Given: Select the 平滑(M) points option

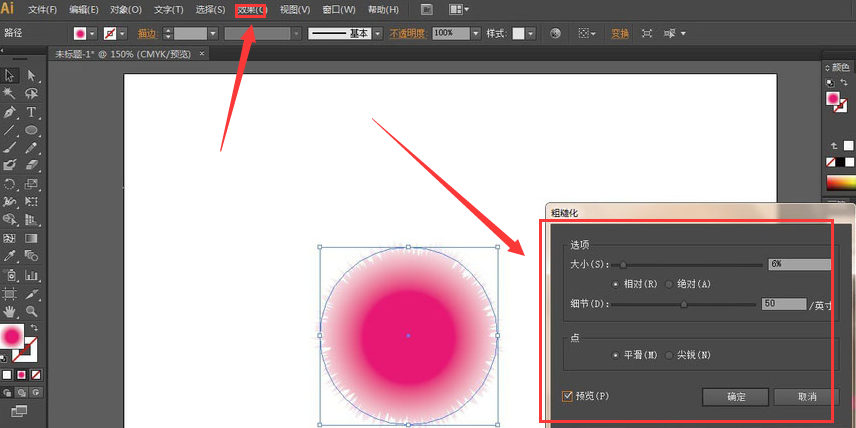Looking at the screenshot, I should [x=616, y=355].
